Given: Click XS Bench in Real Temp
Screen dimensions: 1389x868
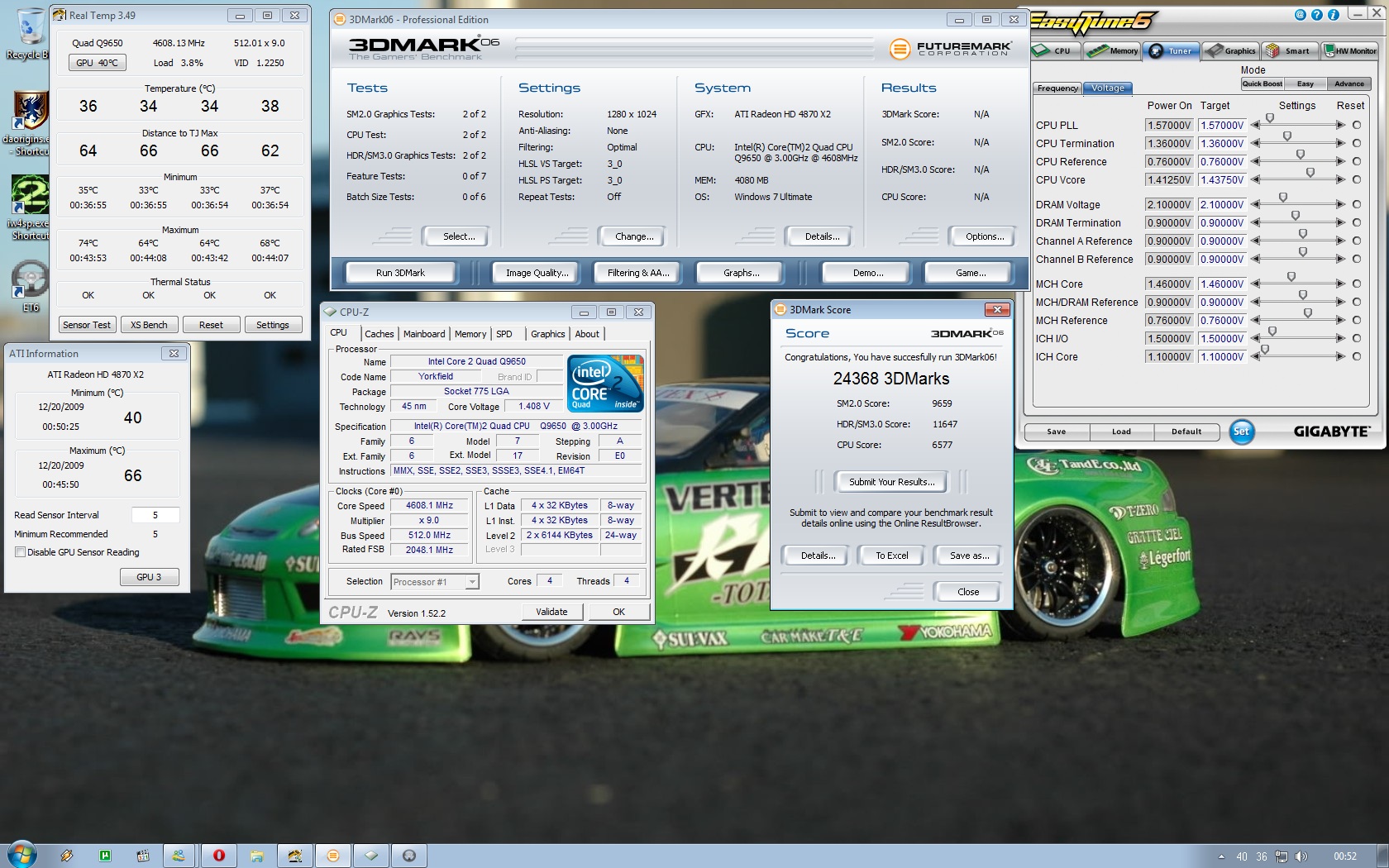Looking at the screenshot, I should (149, 325).
